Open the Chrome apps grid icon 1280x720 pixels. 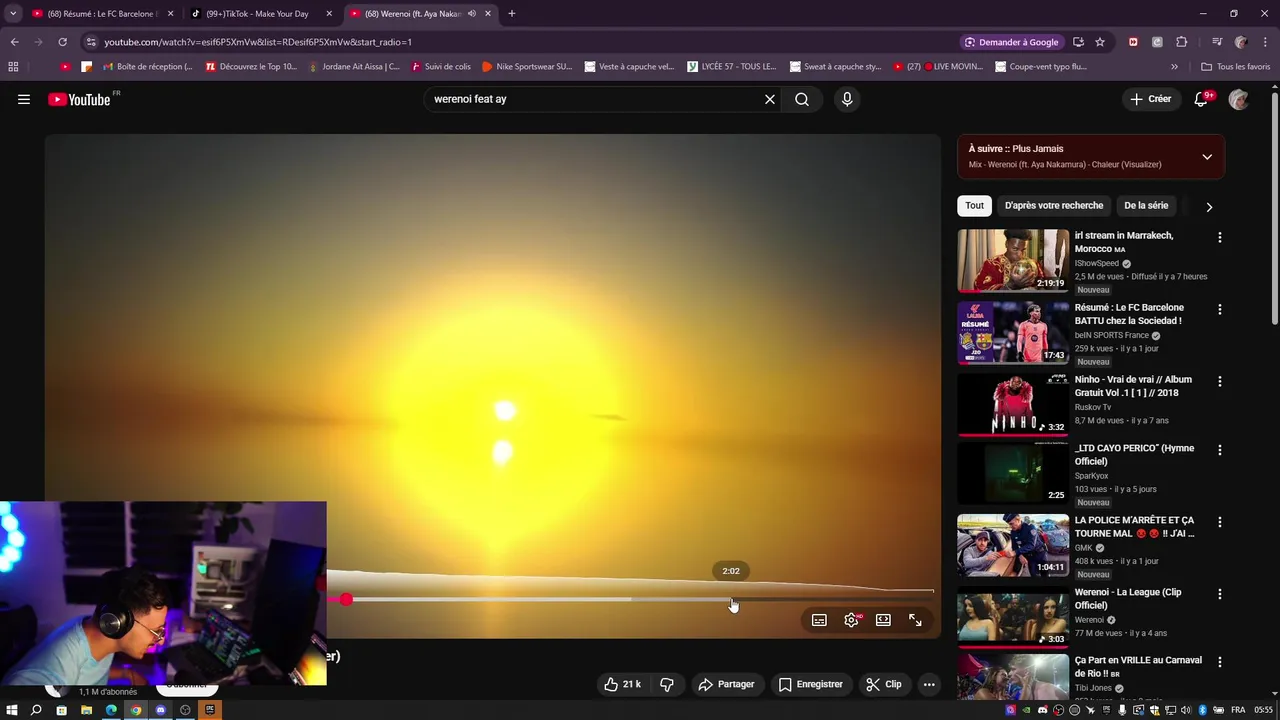tap(13, 67)
